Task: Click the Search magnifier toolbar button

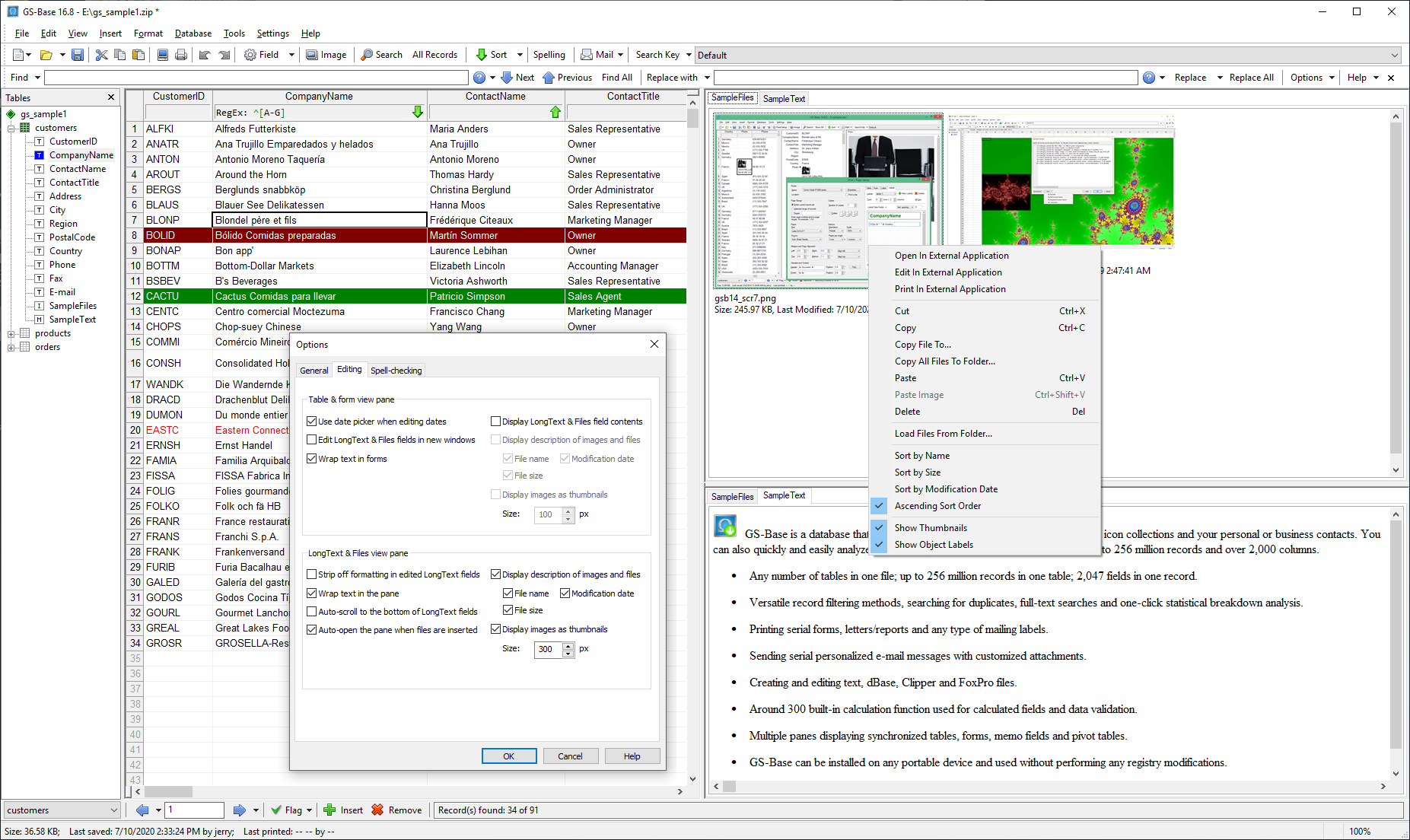Action: [382, 55]
